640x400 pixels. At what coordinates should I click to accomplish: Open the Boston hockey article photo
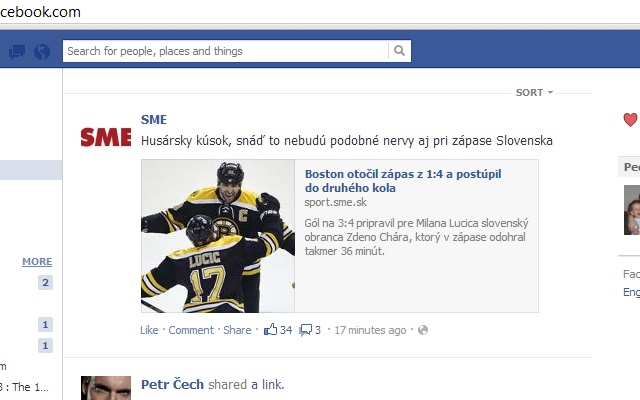coord(218,236)
